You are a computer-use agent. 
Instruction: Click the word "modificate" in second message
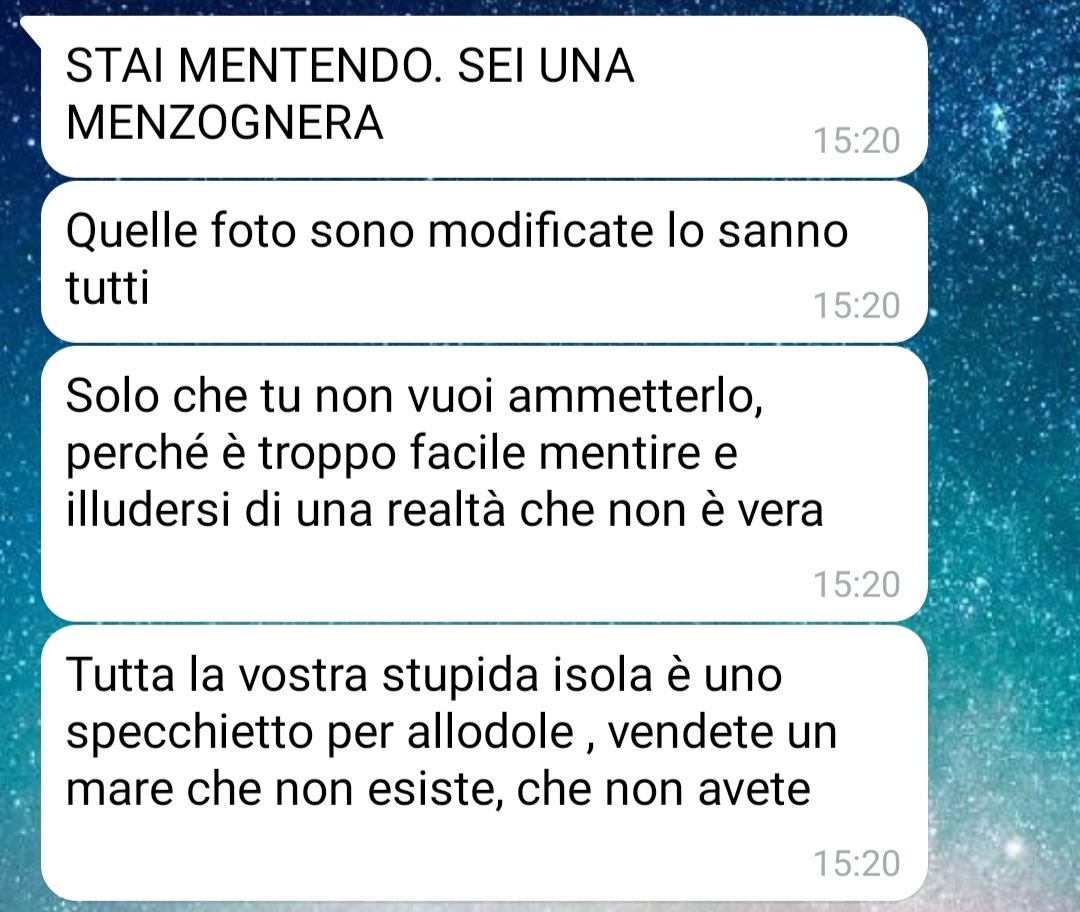(x=540, y=230)
